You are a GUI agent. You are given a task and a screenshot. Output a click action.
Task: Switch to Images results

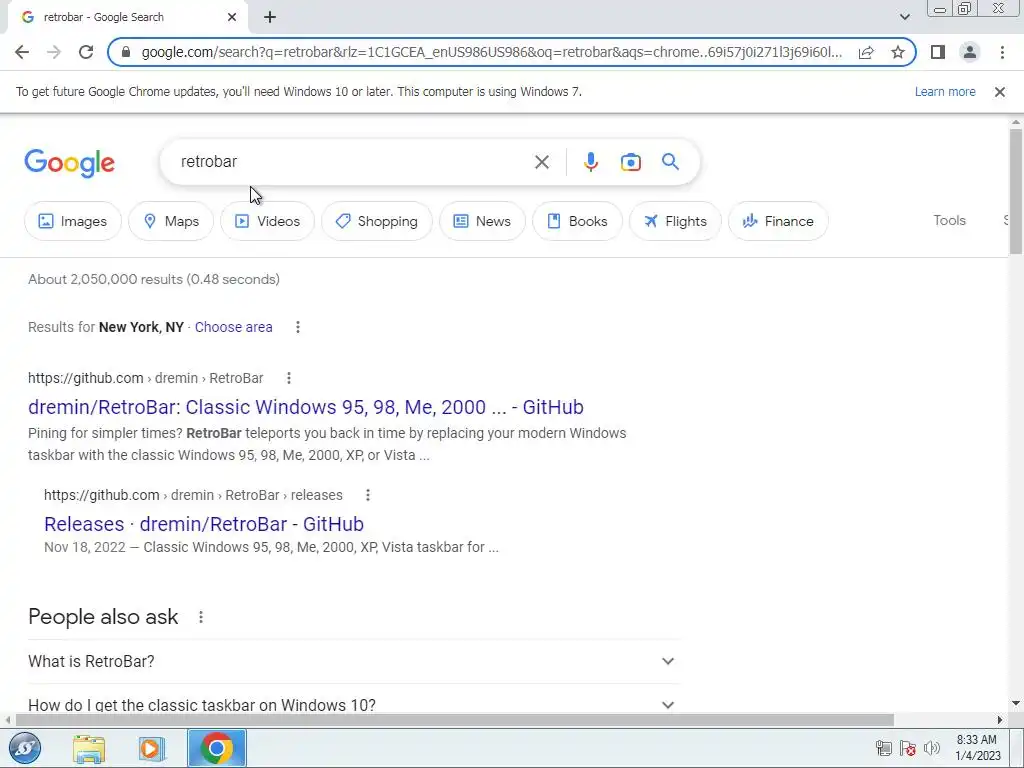coord(72,221)
